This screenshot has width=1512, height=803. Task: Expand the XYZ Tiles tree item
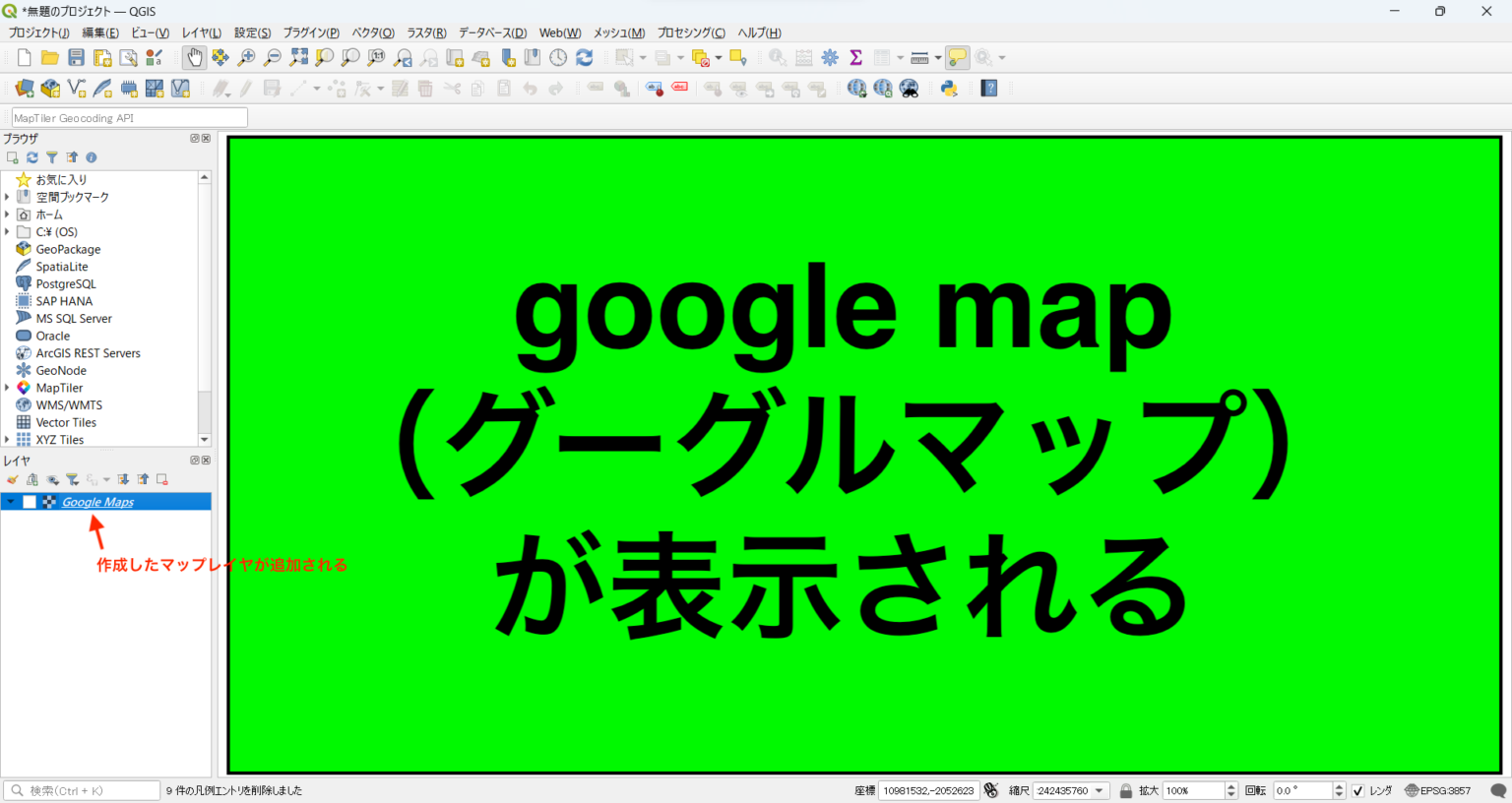point(6,439)
